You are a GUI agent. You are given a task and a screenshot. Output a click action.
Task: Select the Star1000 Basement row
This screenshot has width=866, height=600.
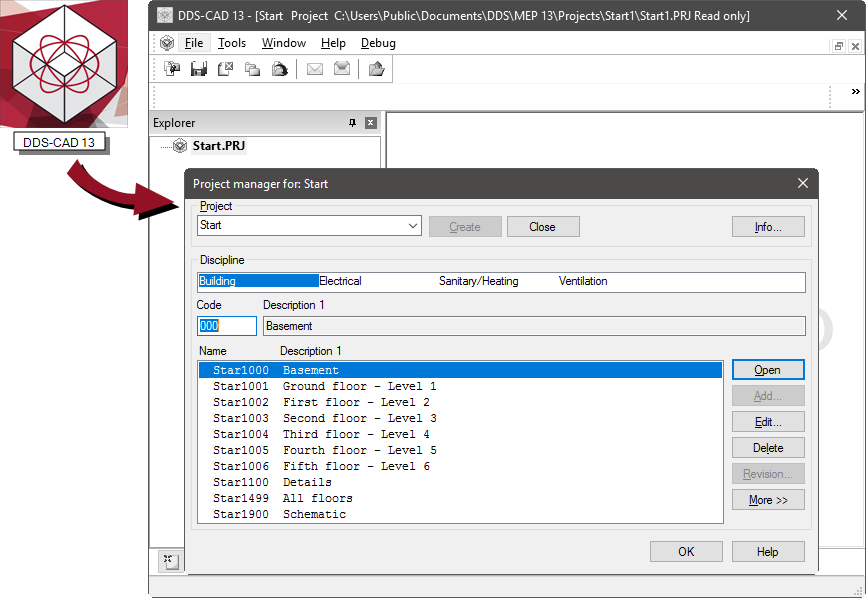coord(460,370)
